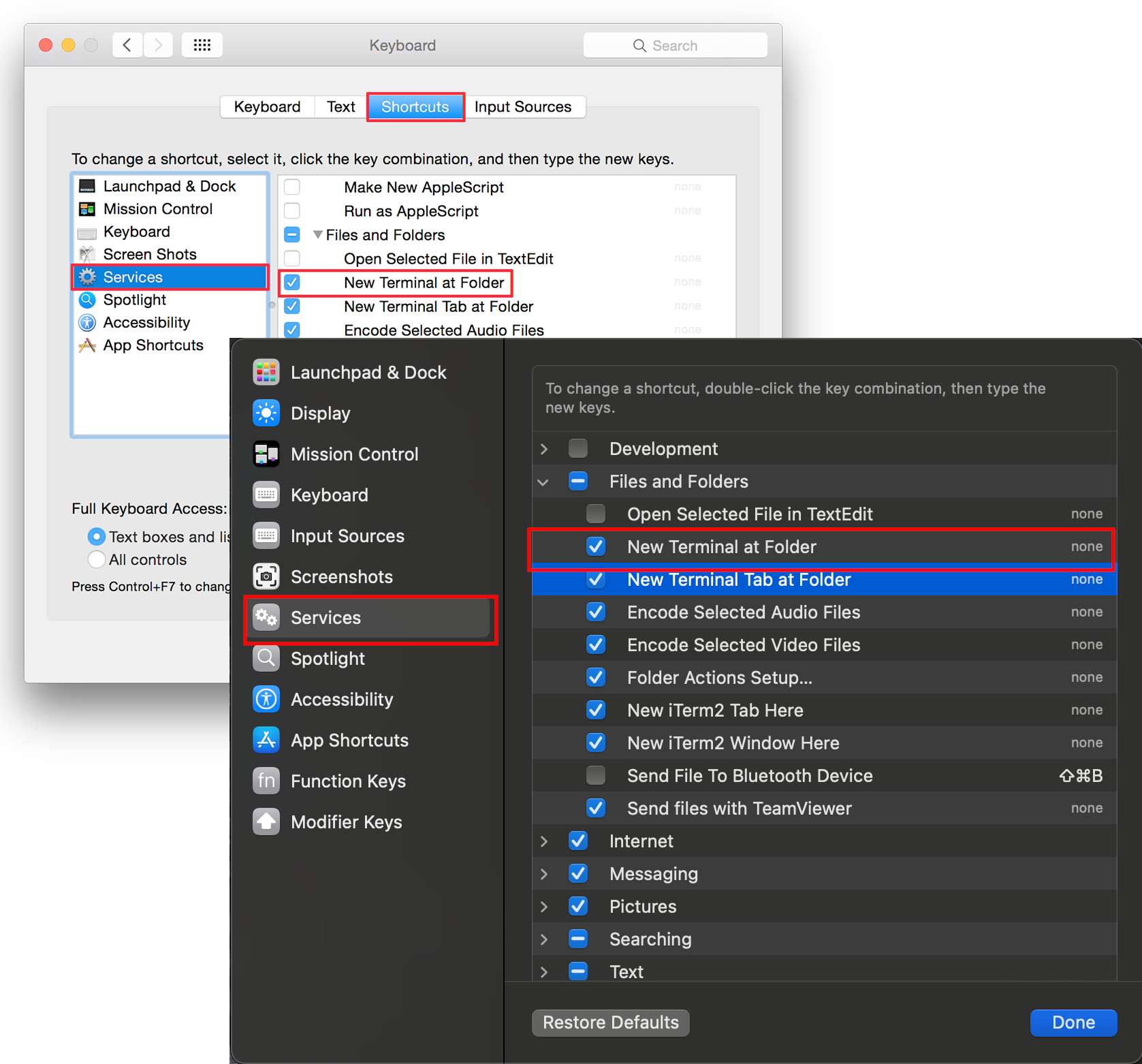Image resolution: width=1142 pixels, height=1064 pixels.
Task: Open the Screenshots camera icon settings
Action: [266, 576]
